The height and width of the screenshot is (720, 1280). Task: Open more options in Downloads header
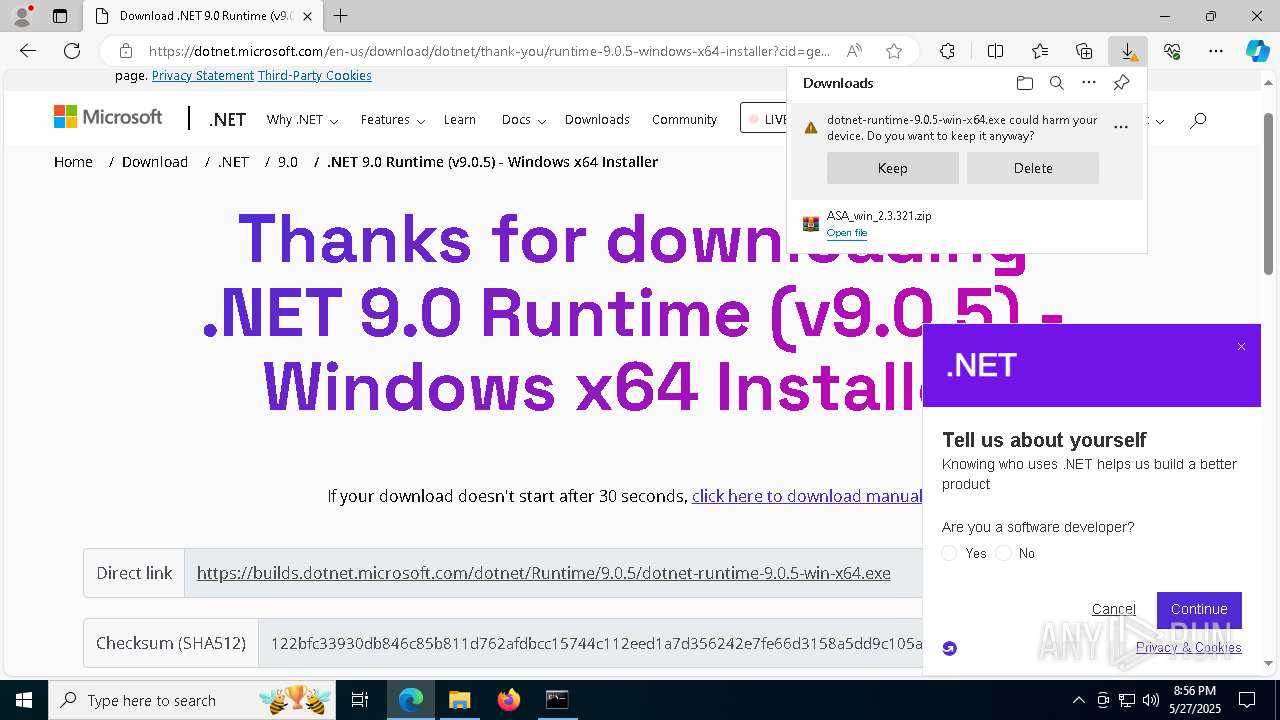1089,83
